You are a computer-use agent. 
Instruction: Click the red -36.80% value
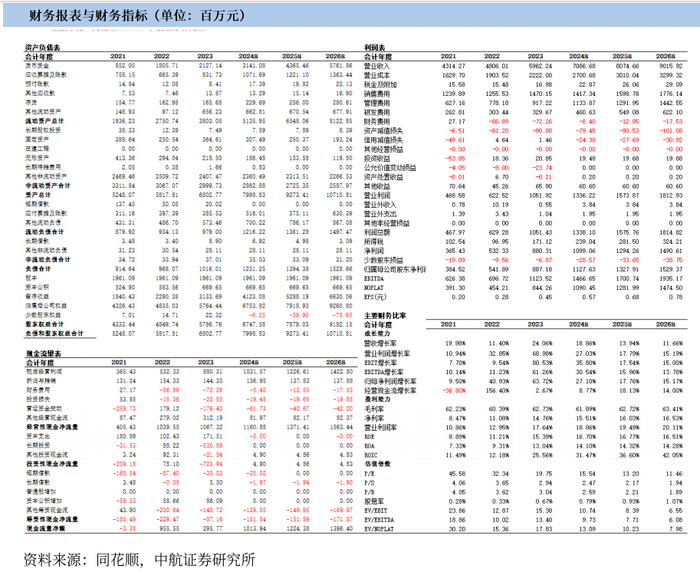coord(454,391)
